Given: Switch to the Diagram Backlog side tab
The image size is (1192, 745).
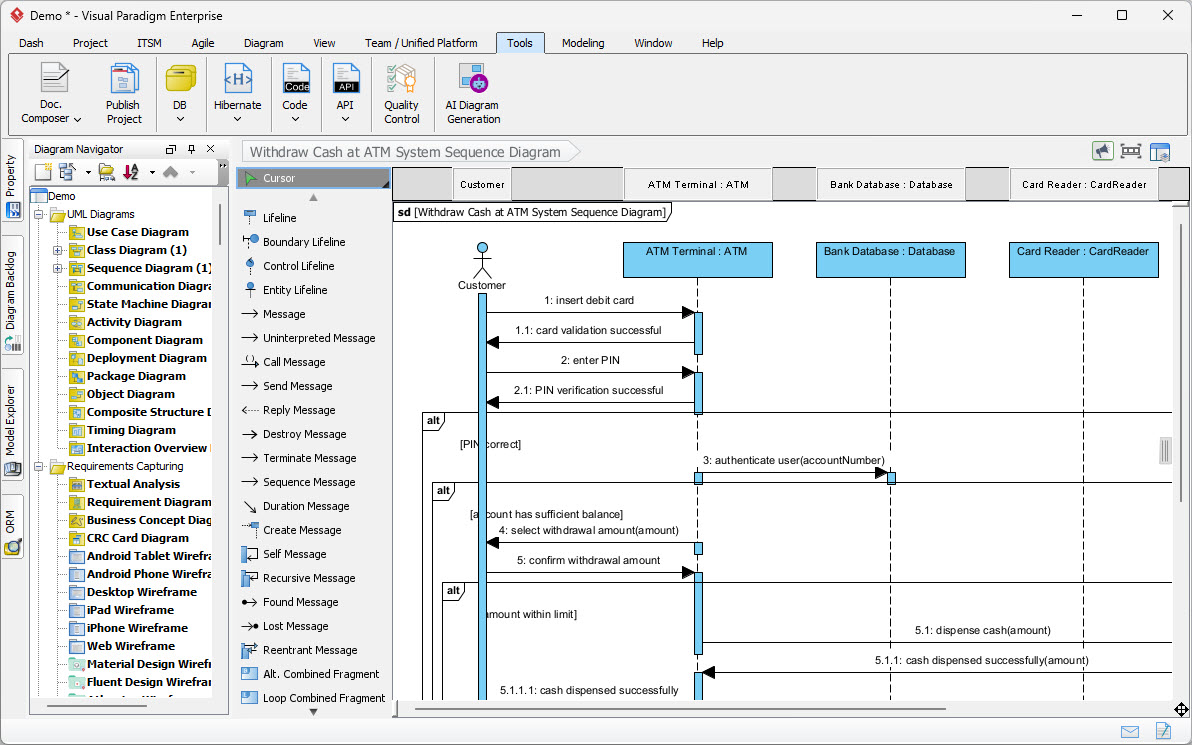Looking at the screenshot, I should click(x=13, y=295).
